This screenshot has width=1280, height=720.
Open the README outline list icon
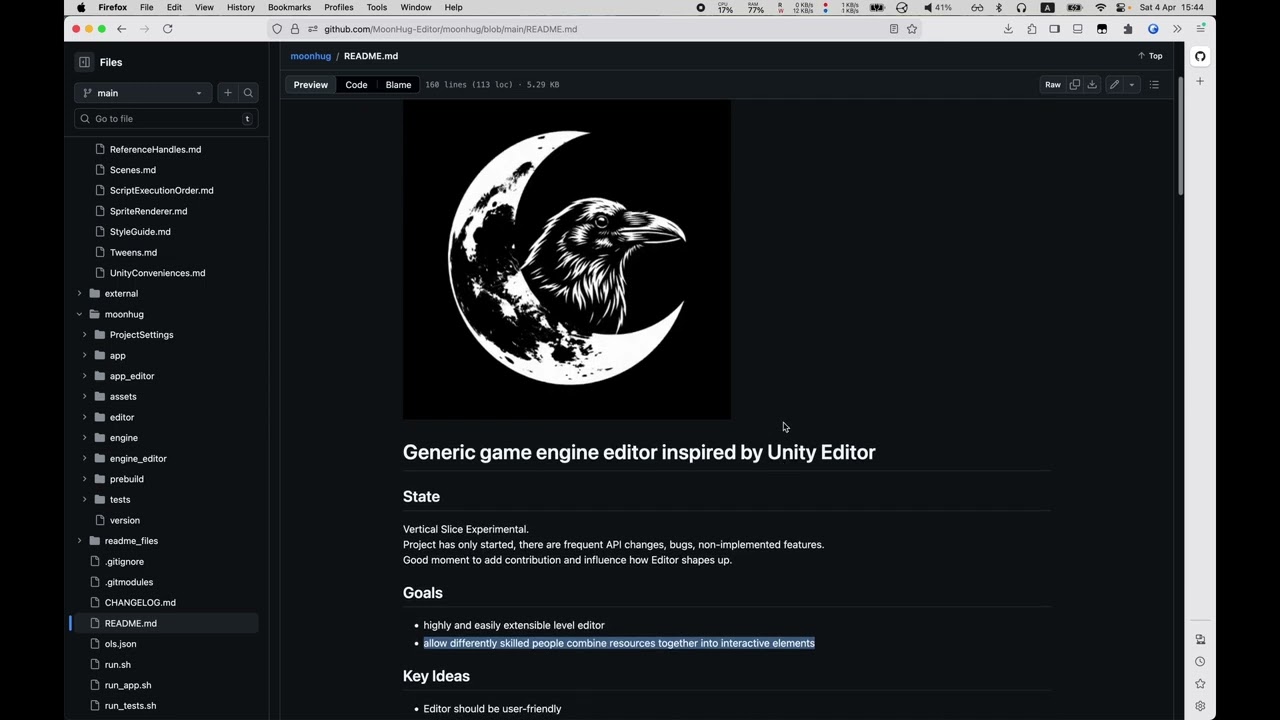tap(1154, 85)
